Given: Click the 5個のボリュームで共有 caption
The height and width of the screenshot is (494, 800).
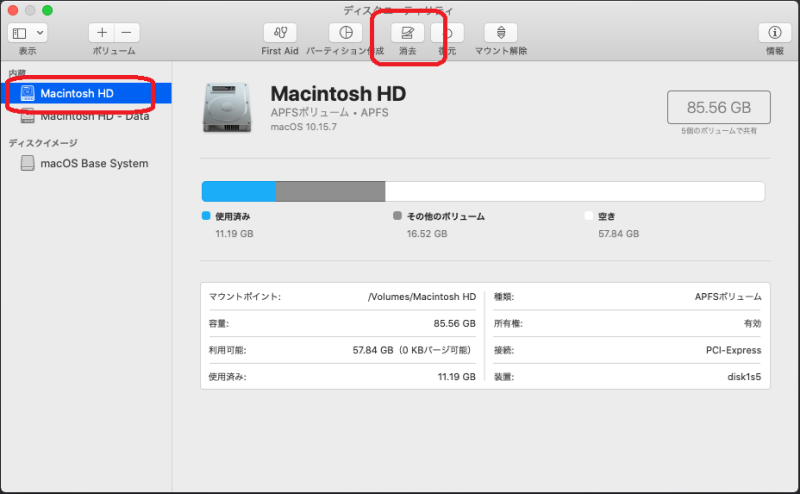Looking at the screenshot, I should 719,131.
